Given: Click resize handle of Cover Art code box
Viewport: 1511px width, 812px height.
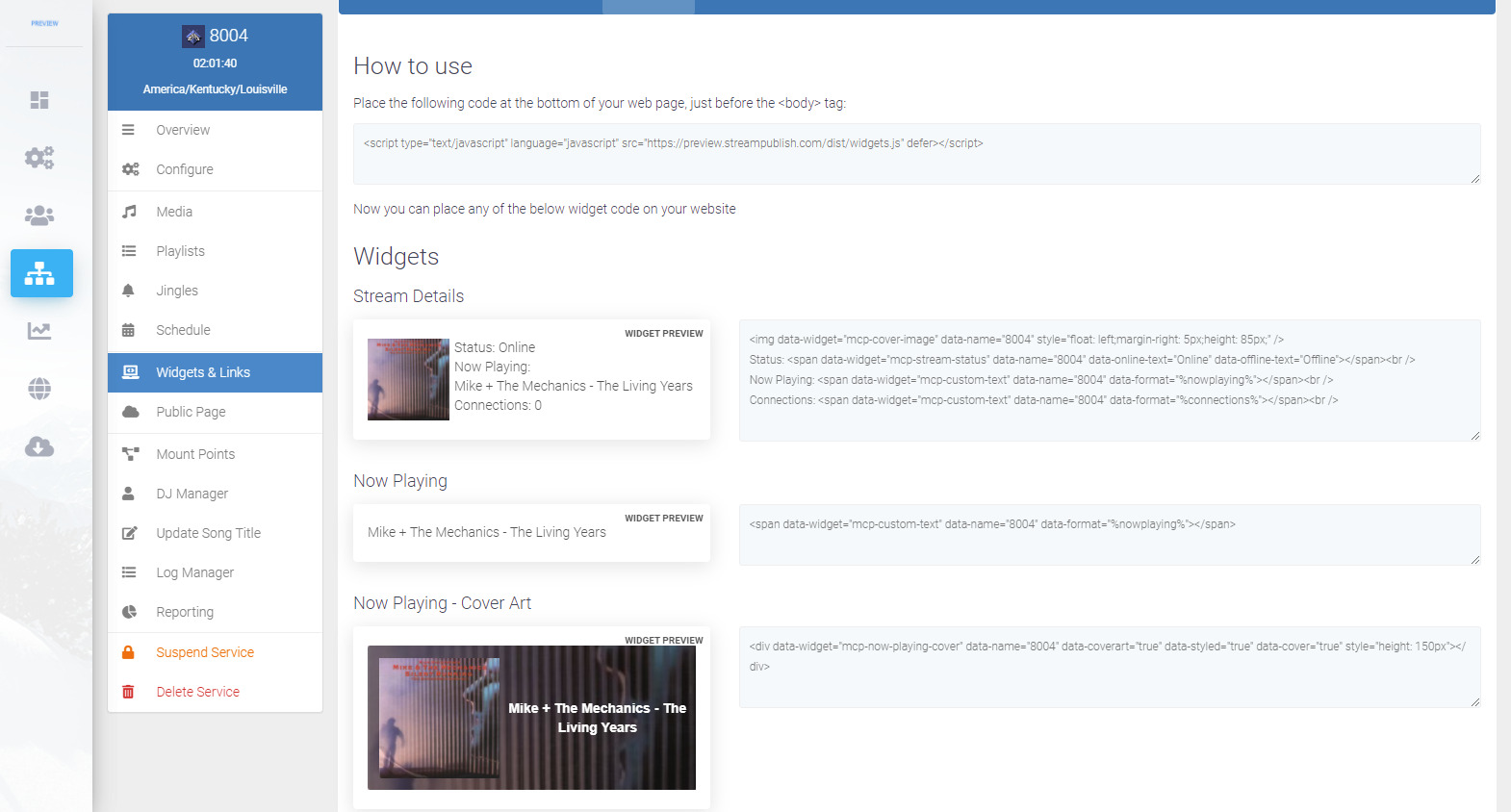Looking at the screenshot, I should pos(1475,702).
